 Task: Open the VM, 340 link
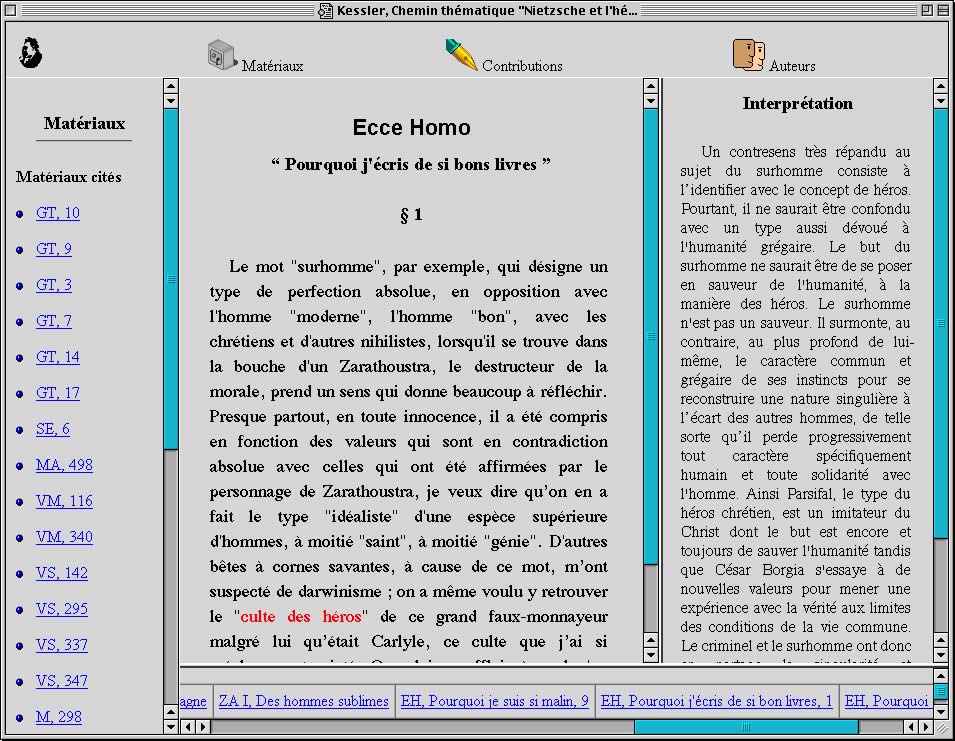(x=64, y=536)
